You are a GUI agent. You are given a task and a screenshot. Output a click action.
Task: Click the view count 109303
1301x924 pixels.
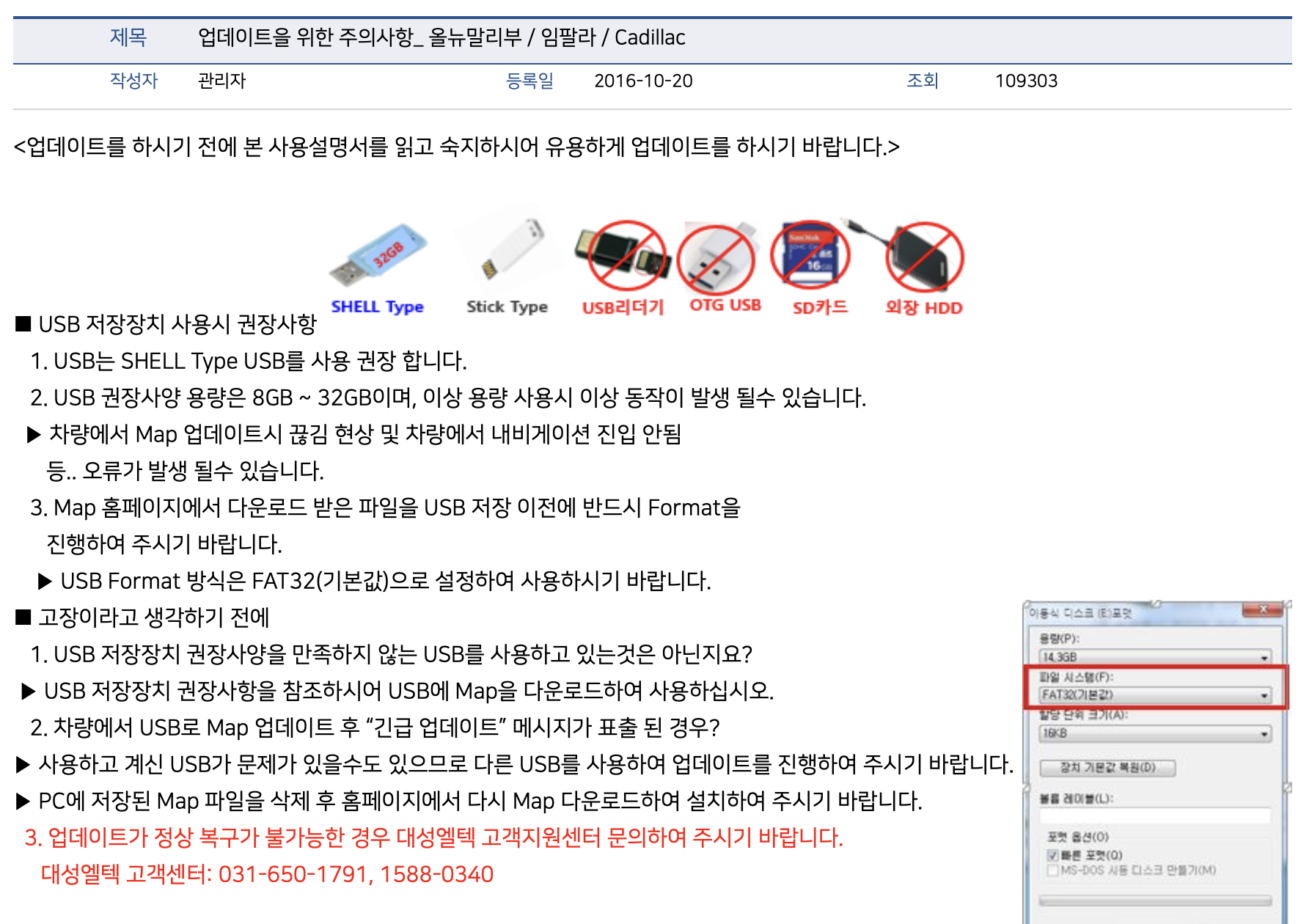pyautogui.click(x=1026, y=81)
